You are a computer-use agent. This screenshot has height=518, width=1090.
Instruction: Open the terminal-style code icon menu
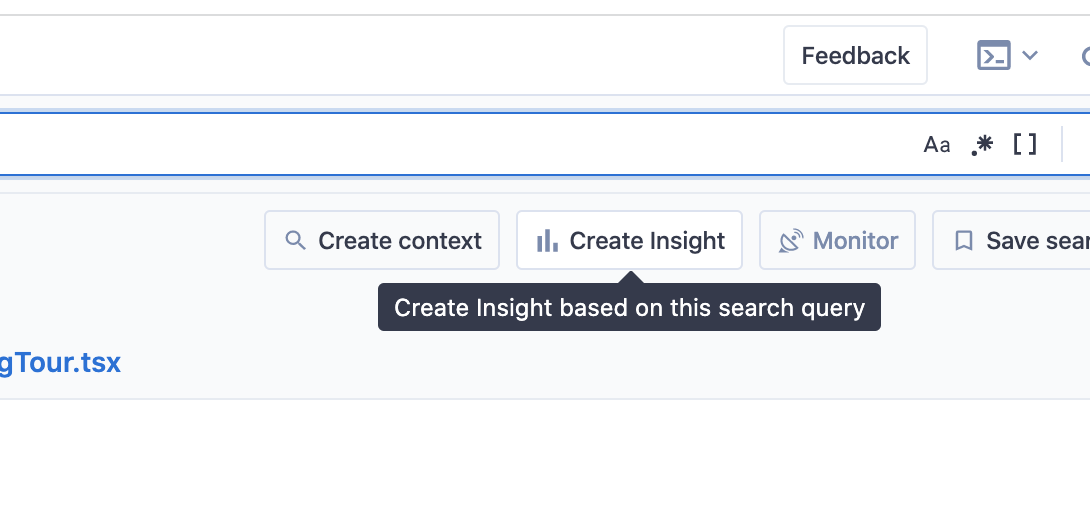[x=993, y=56]
